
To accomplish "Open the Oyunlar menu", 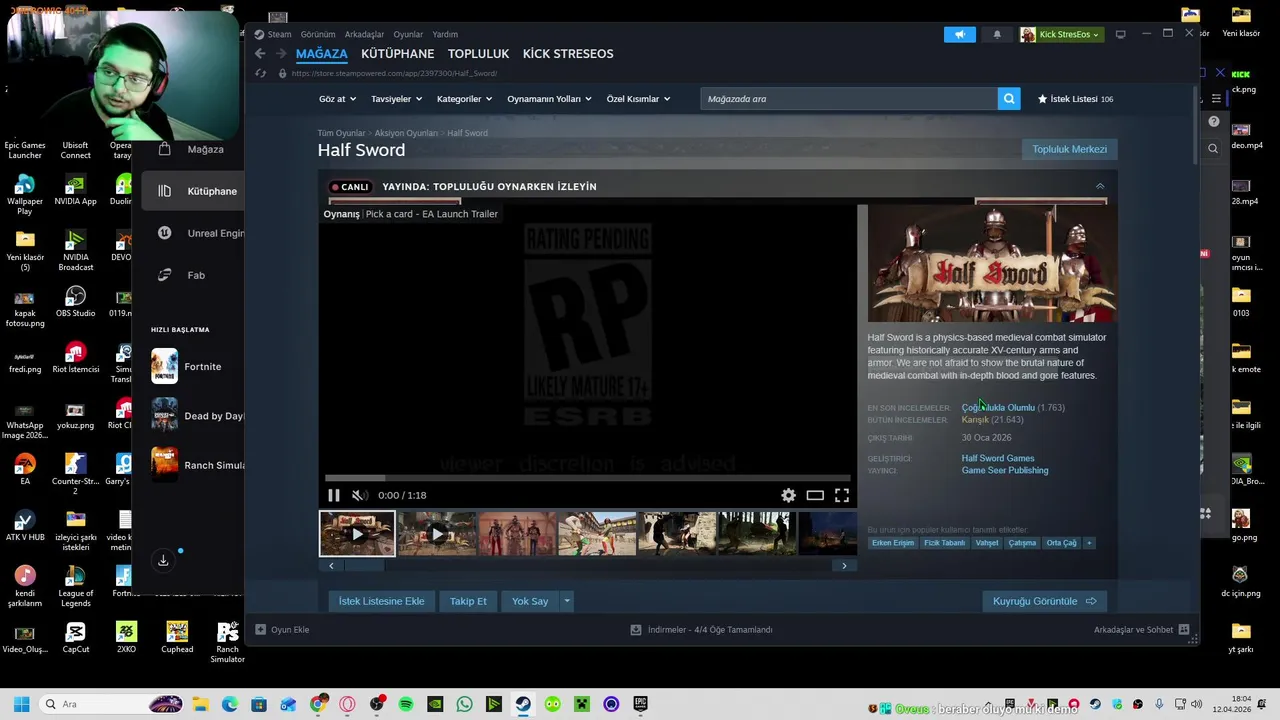I will pyautogui.click(x=408, y=34).
